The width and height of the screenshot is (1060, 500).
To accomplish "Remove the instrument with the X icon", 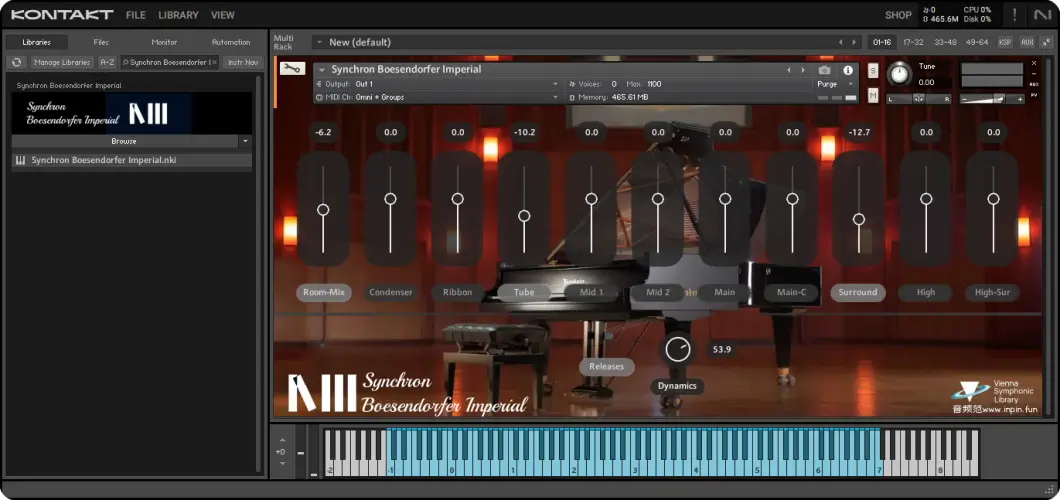I will [x=1034, y=64].
